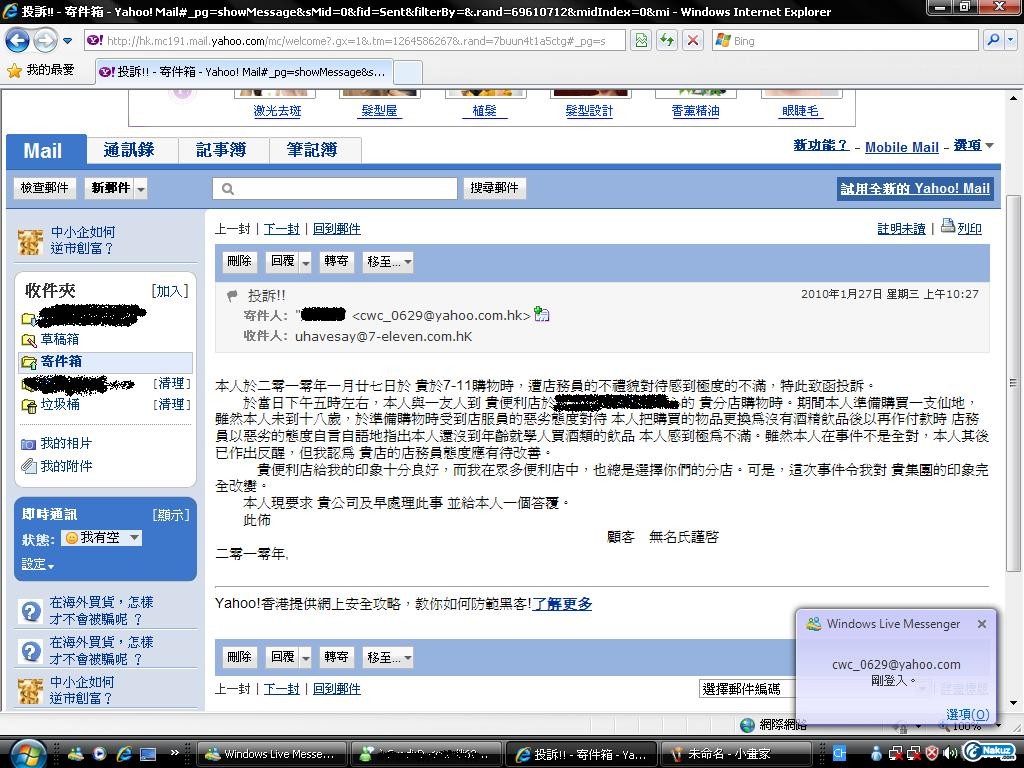Switch to the 通訊錄 tab
This screenshot has height=768, width=1024.
129,150
